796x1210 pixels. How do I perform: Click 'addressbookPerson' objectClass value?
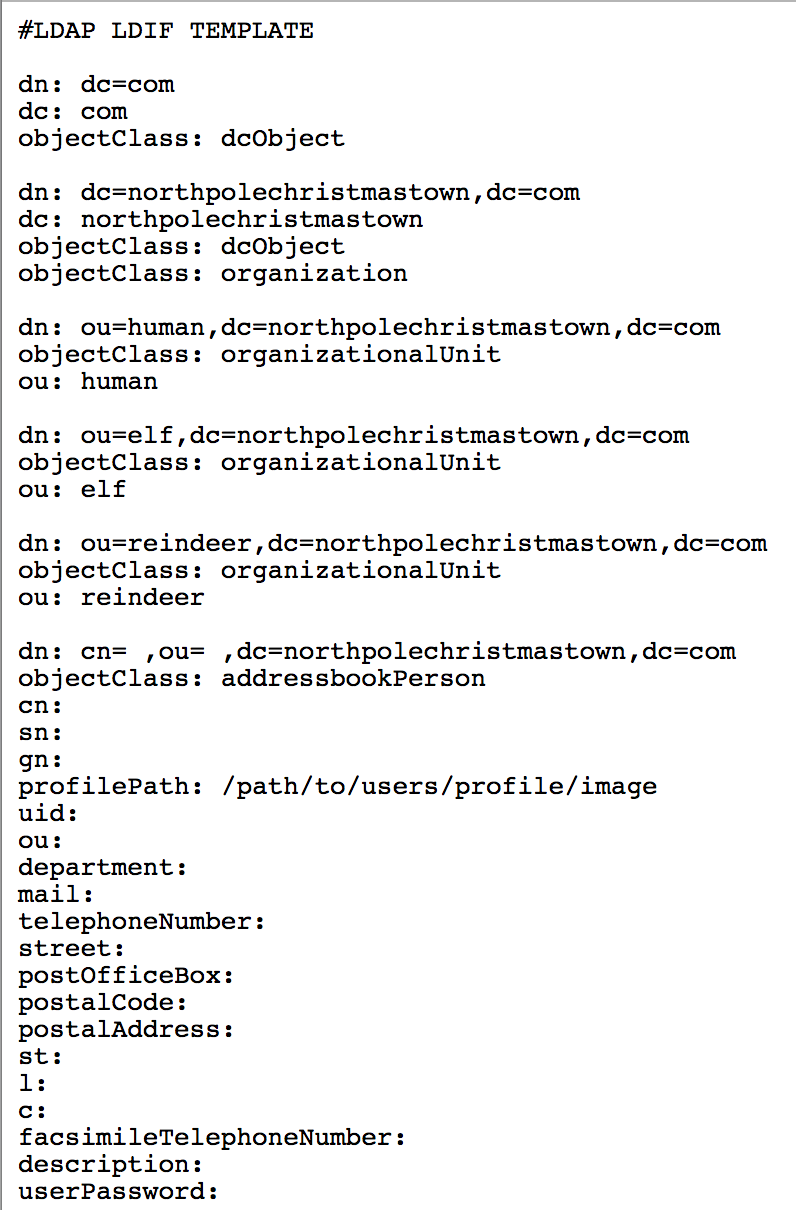pyautogui.click(x=353, y=679)
